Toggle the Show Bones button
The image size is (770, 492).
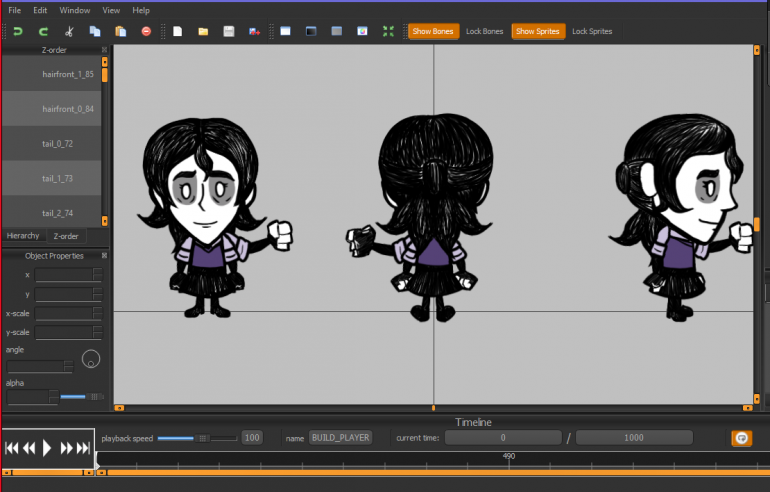(x=433, y=32)
